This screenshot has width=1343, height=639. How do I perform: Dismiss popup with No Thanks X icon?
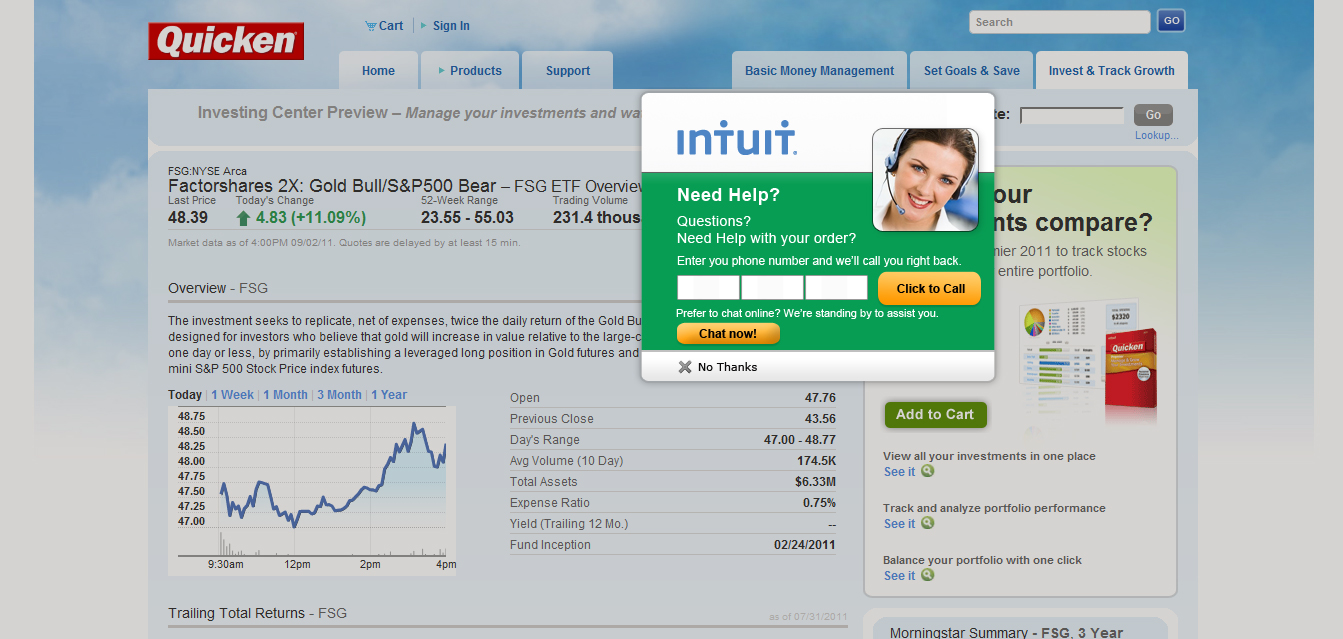click(685, 367)
